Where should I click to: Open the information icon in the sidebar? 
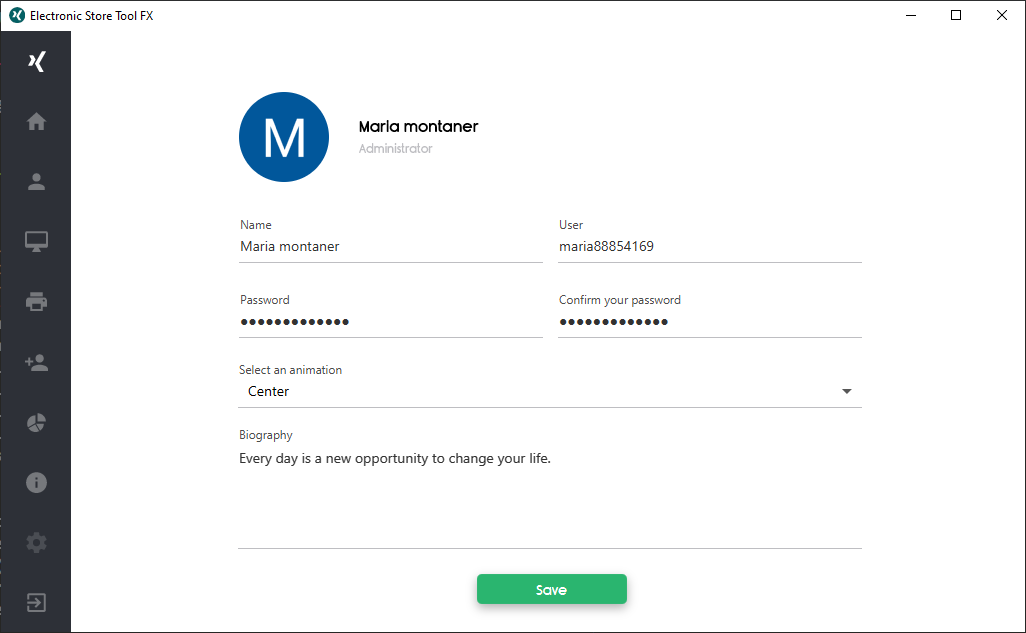(37, 482)
